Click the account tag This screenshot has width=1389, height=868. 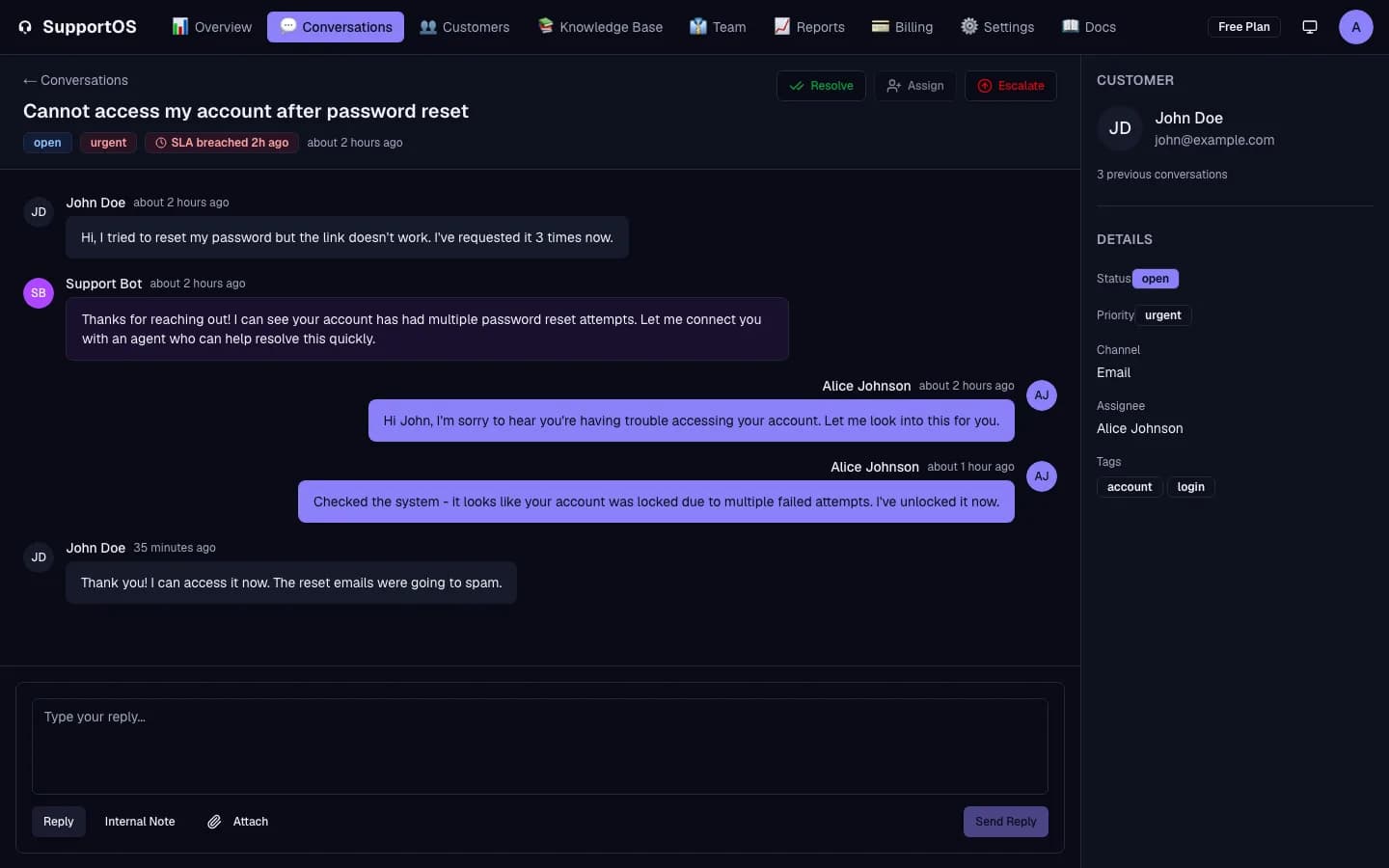pyautogui.click(x=1130, y=487)
